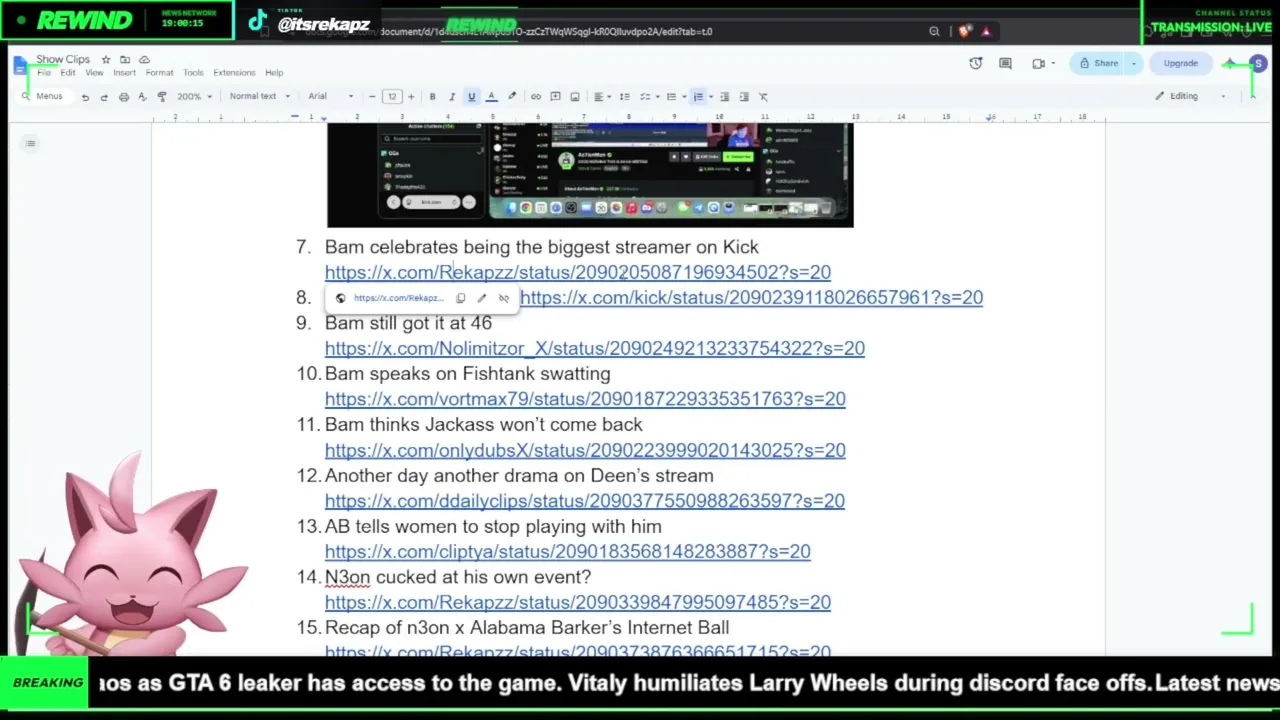This screenshot has width=1280, height=720.
Task: Copy the link from the link bubble
Action: pyautogui.click(x=460, y=298)
